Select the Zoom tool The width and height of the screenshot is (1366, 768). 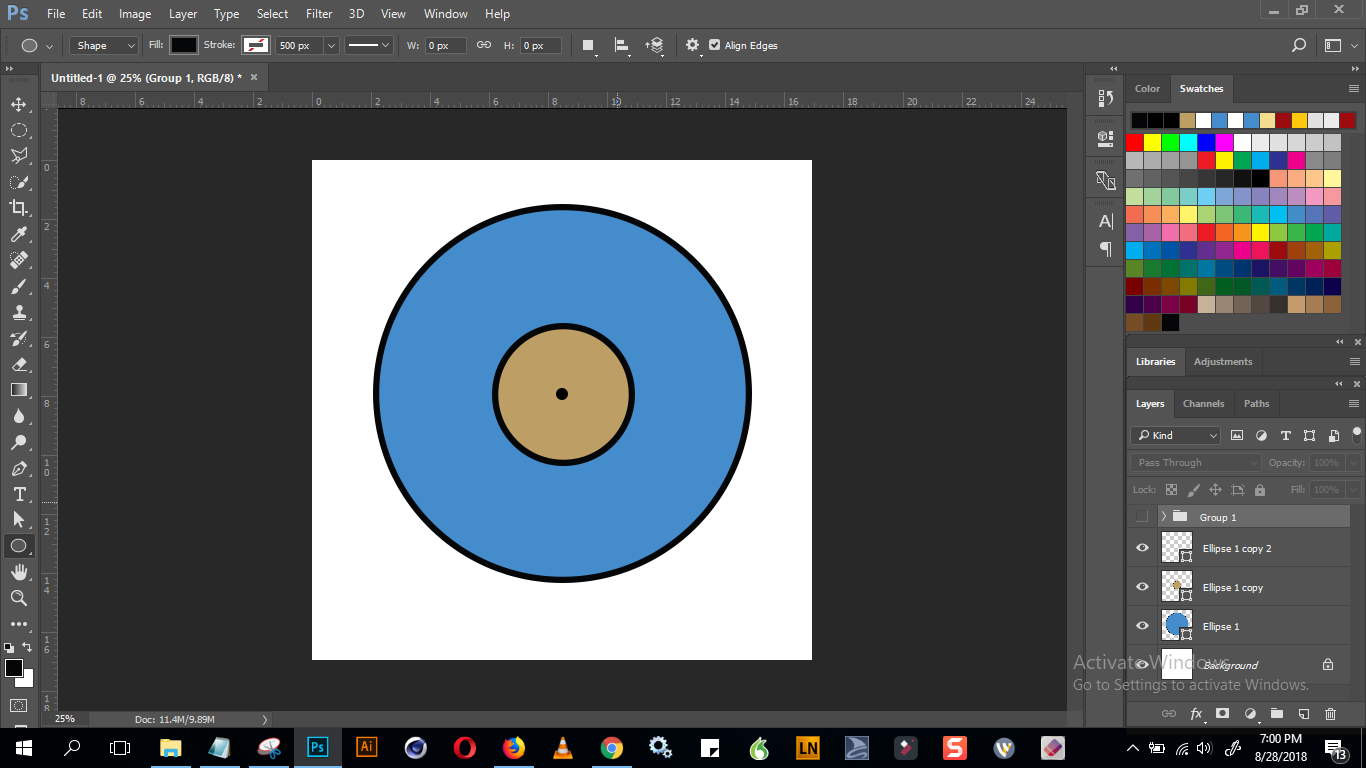pos(19,598)
